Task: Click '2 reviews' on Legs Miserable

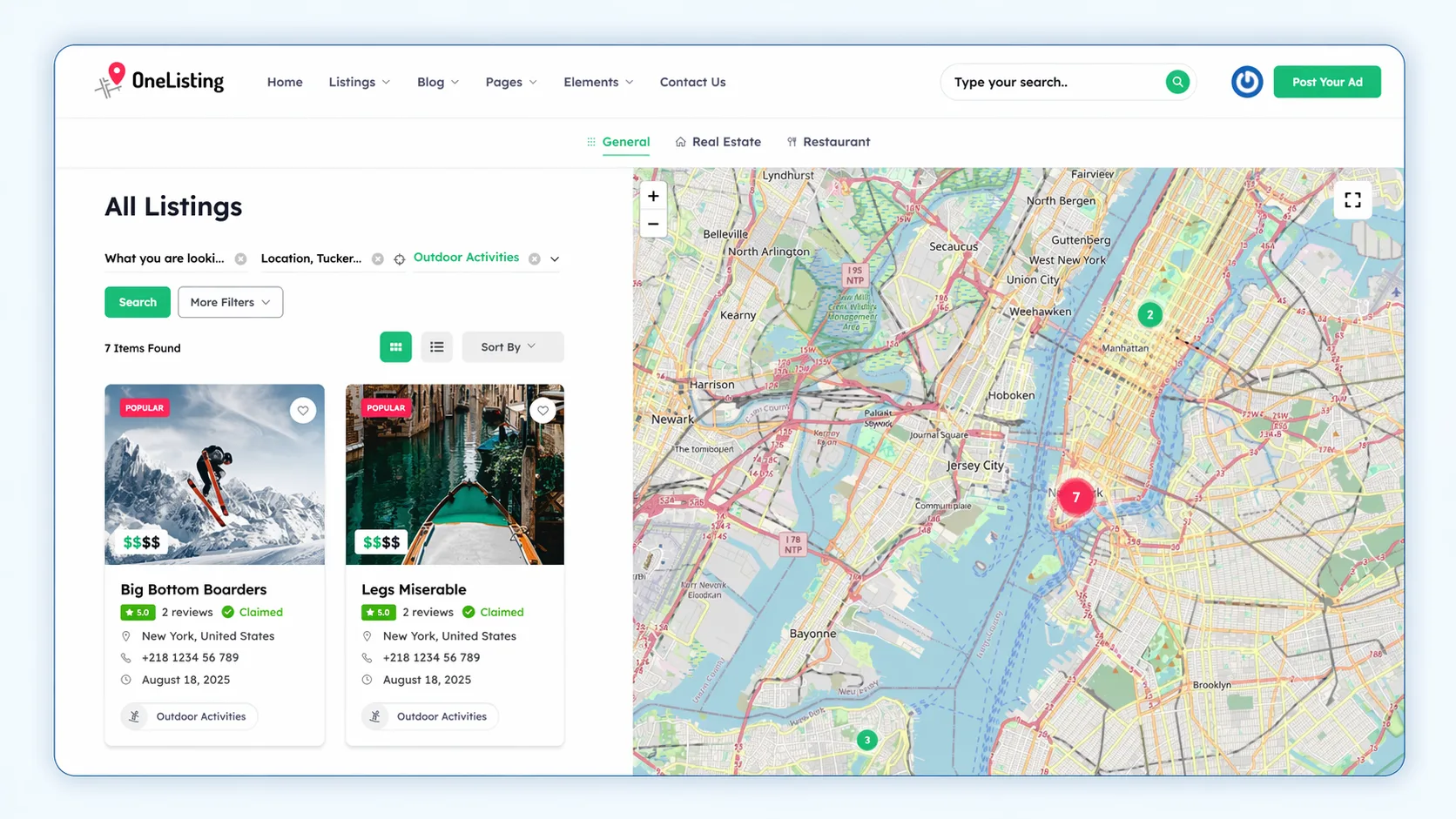Action: 428,613
